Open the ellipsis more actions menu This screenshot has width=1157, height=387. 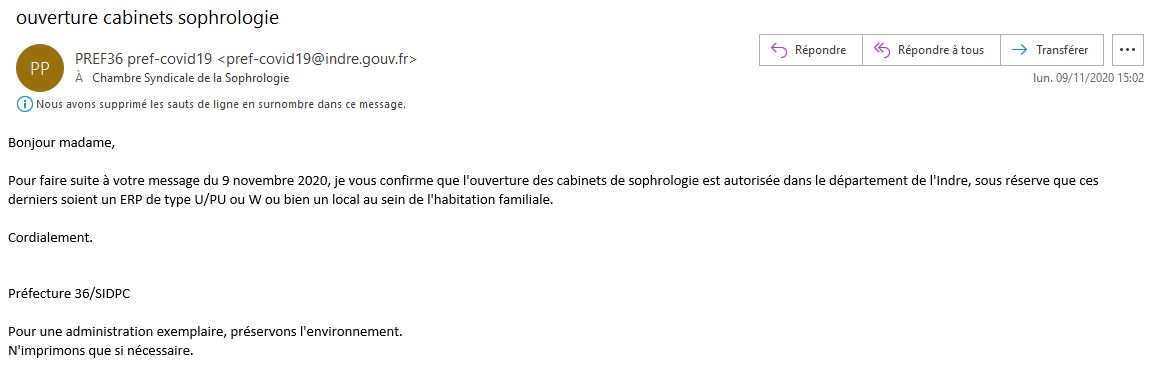tap(1127, 50)
